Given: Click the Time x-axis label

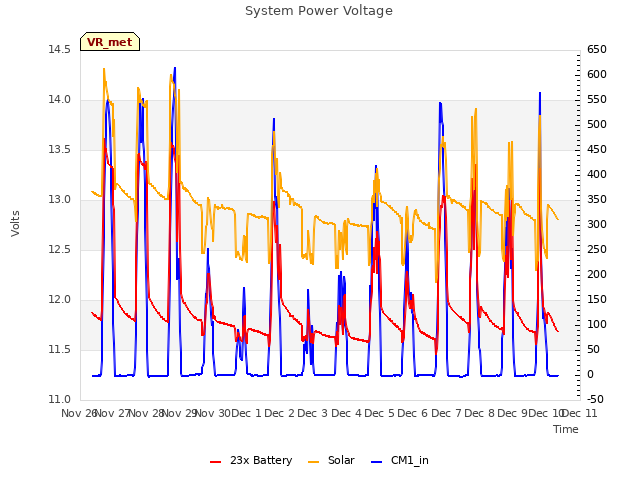Looking at the screenshot, I should [566, 429].
